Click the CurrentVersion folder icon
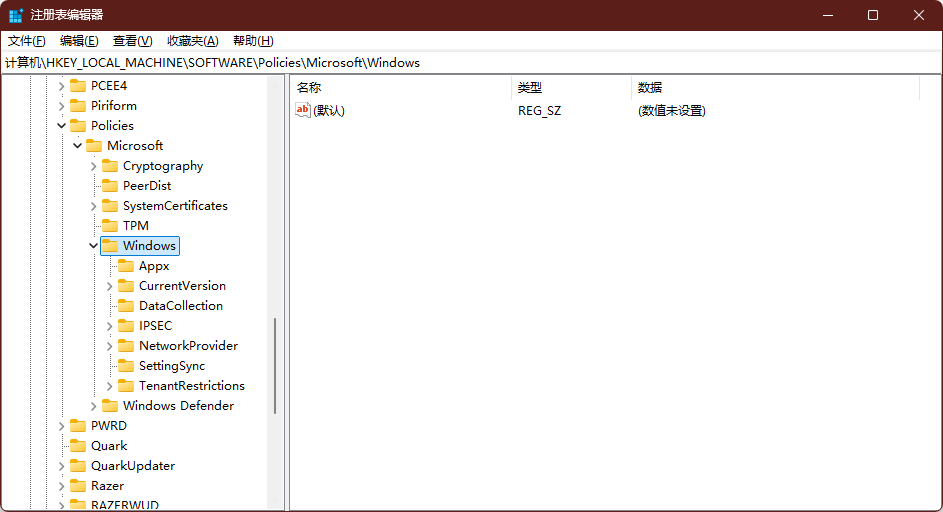The image size is (943, 512). (126, 285)
